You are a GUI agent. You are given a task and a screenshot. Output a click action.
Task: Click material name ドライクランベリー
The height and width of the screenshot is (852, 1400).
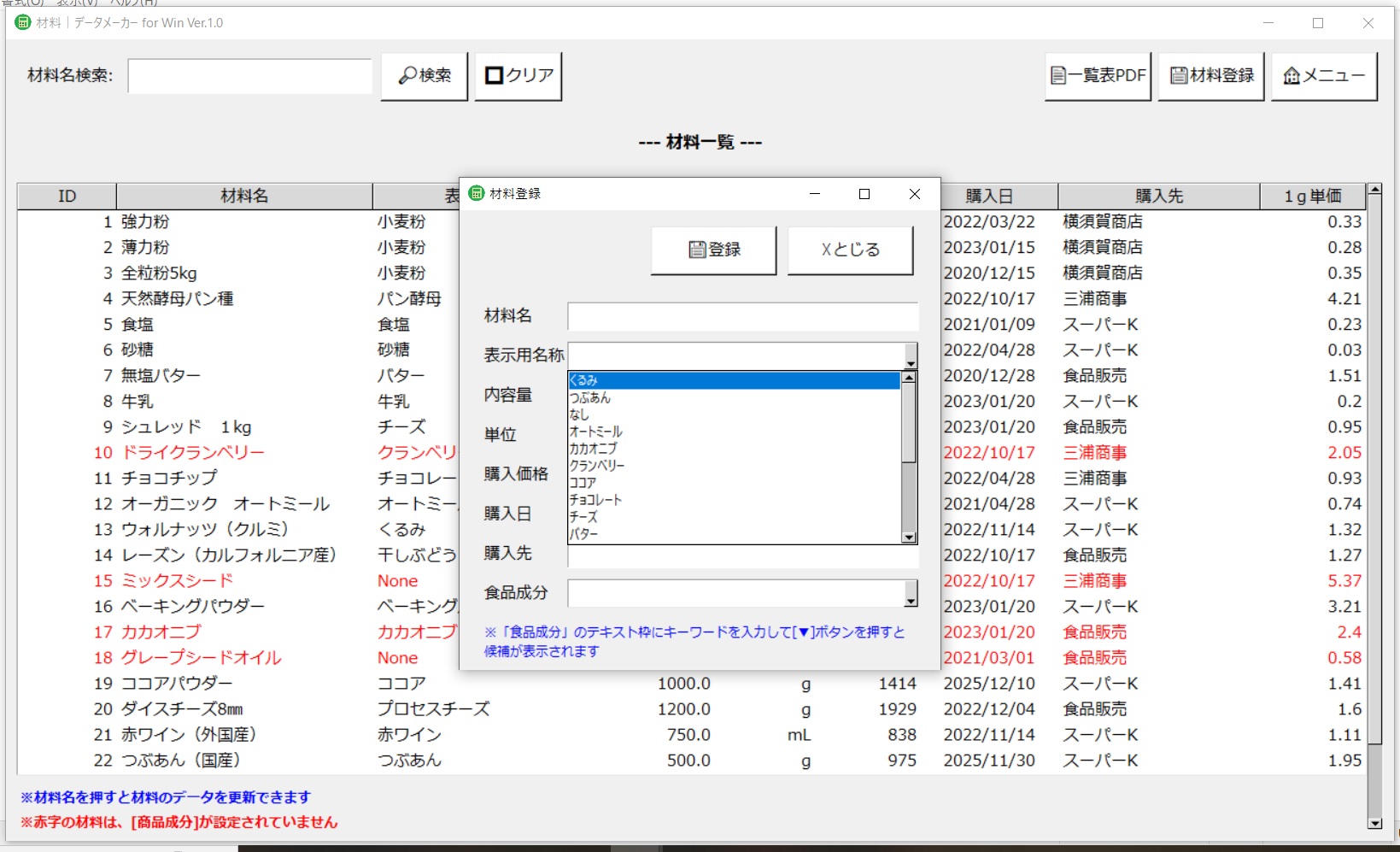pyautogui.click(x=193, y=453)
